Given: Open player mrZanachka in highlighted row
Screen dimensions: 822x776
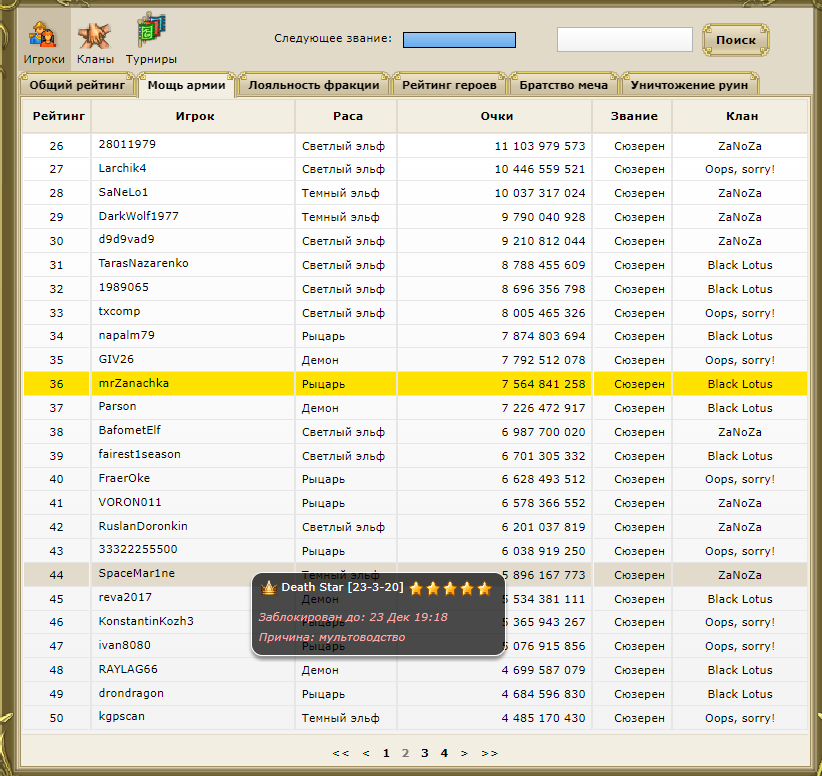Looking at the screenshot, I should [x=134, y=383].
